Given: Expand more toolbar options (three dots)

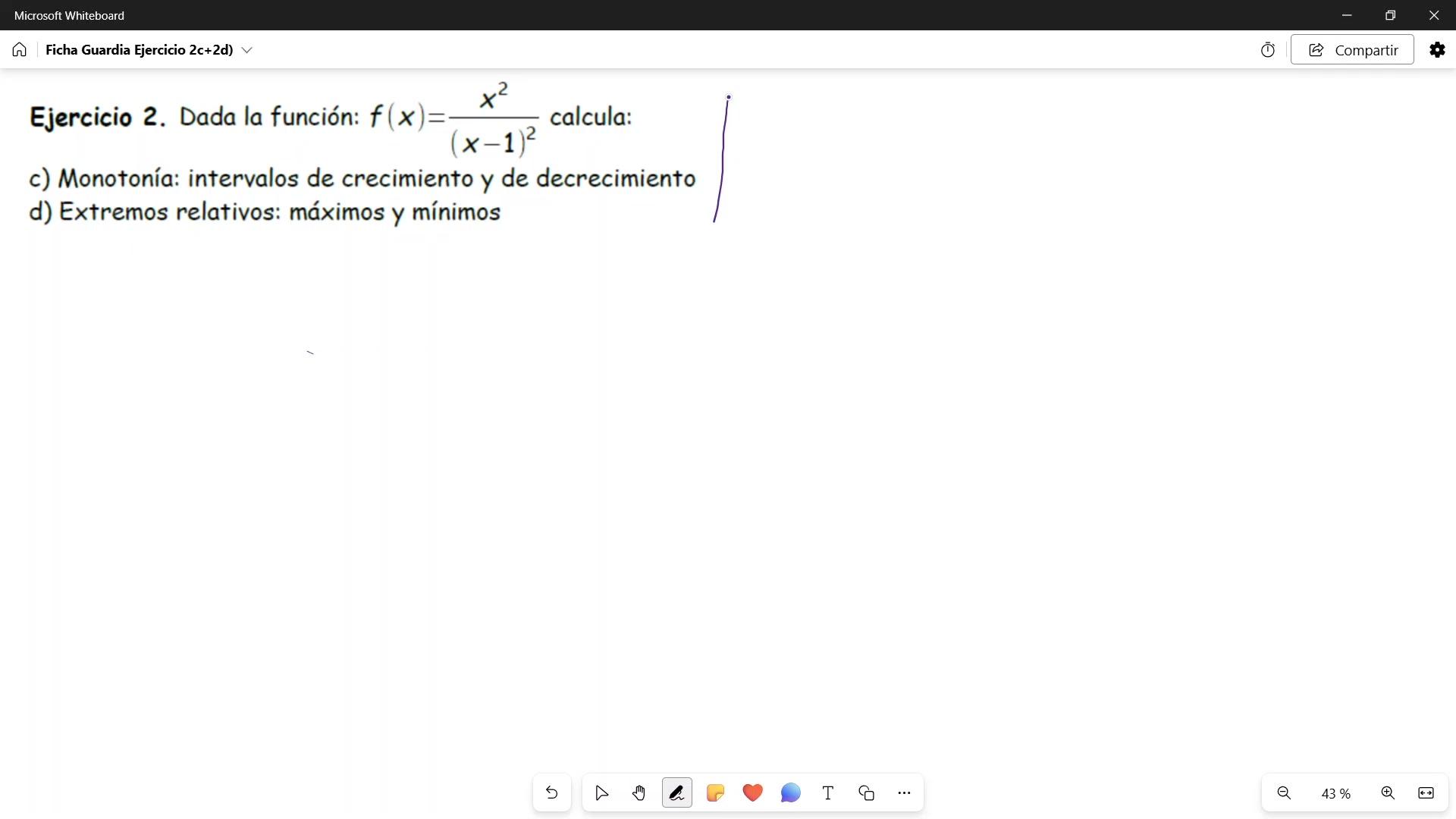Looking at the screenshot, I should (904, 793).
